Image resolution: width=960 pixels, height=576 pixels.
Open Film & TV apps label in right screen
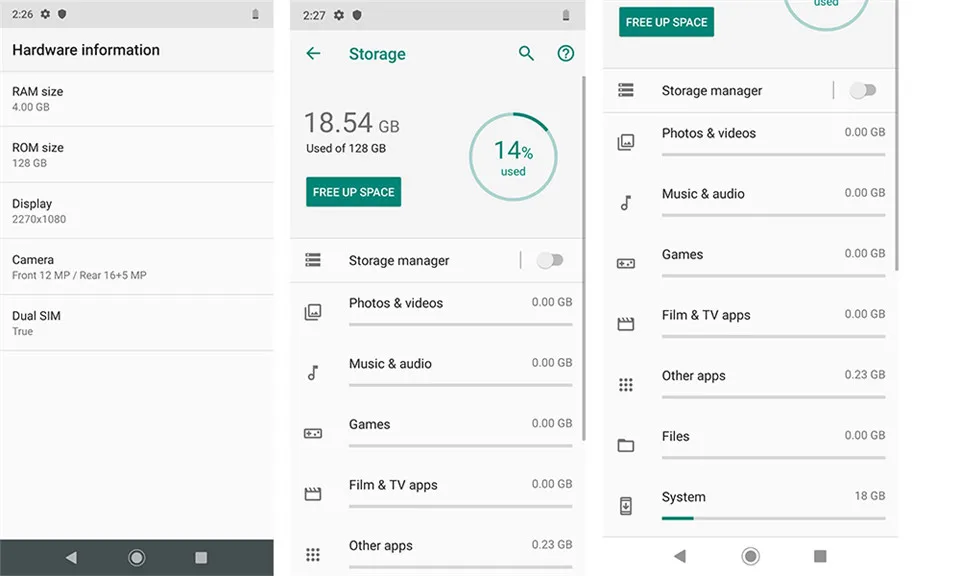(x=706, y=315)
